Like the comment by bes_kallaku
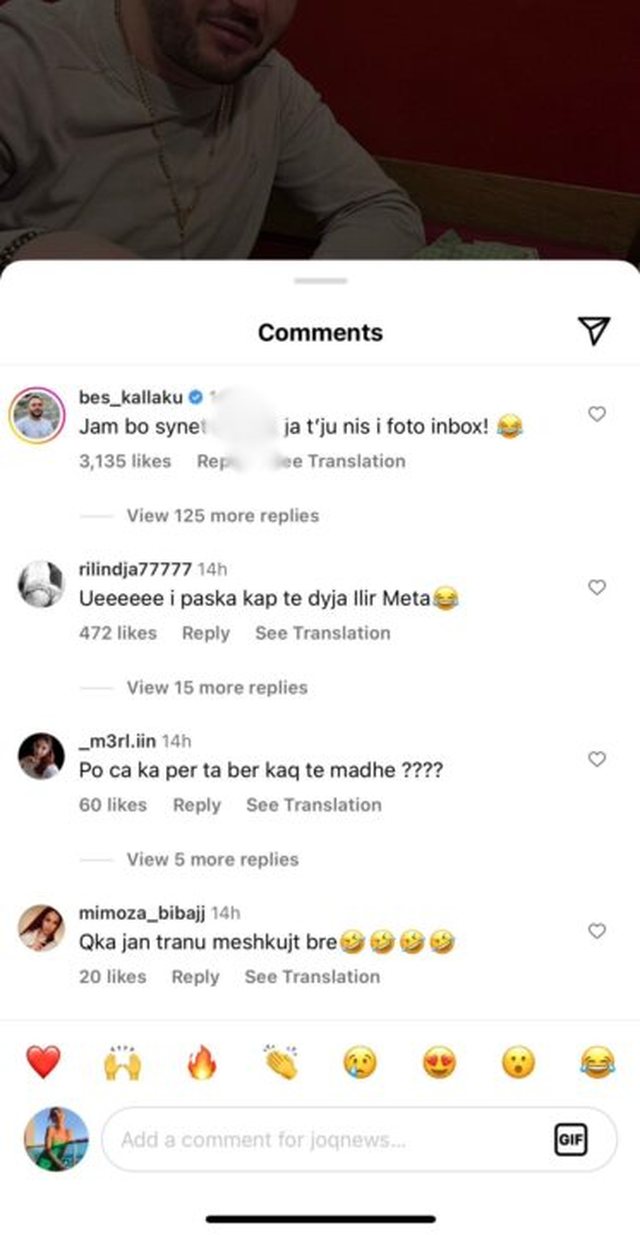 coord(597,414)
